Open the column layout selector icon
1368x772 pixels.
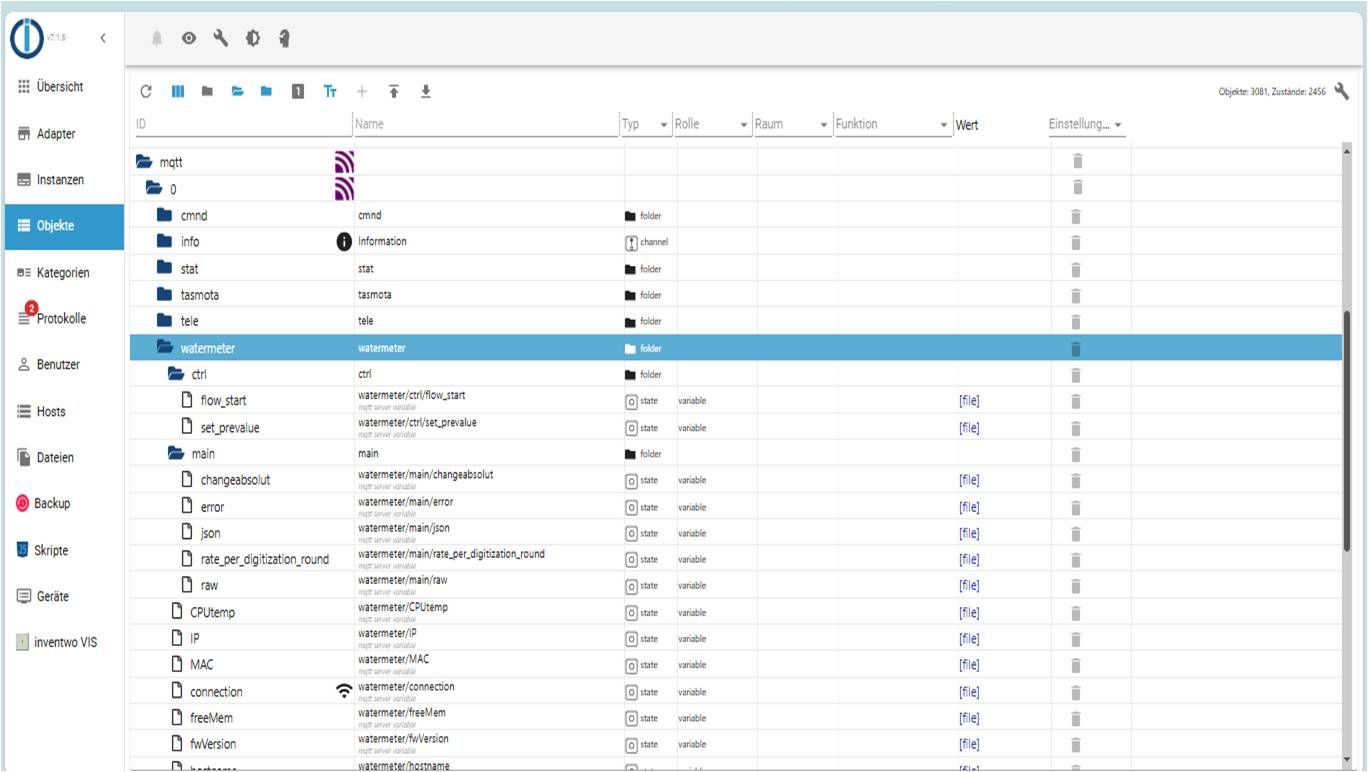coord(178,92)
